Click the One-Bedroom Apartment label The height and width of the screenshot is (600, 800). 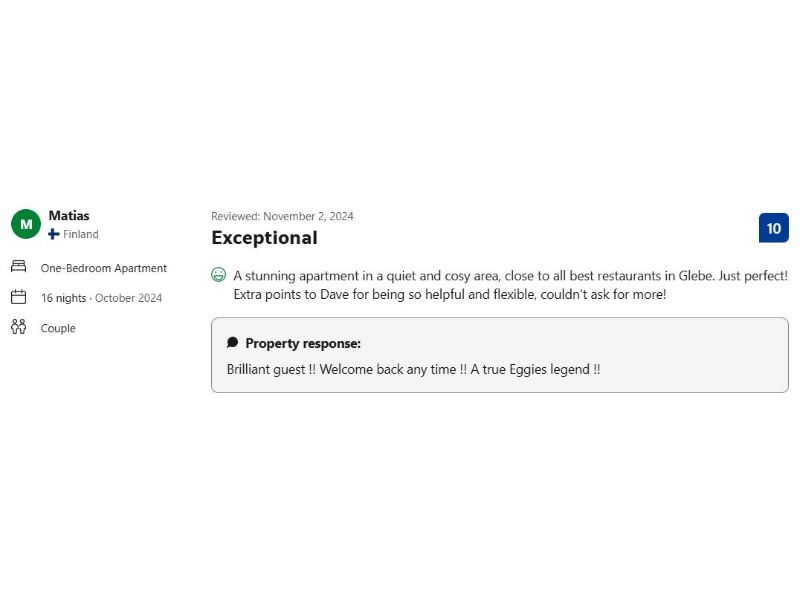104,268
